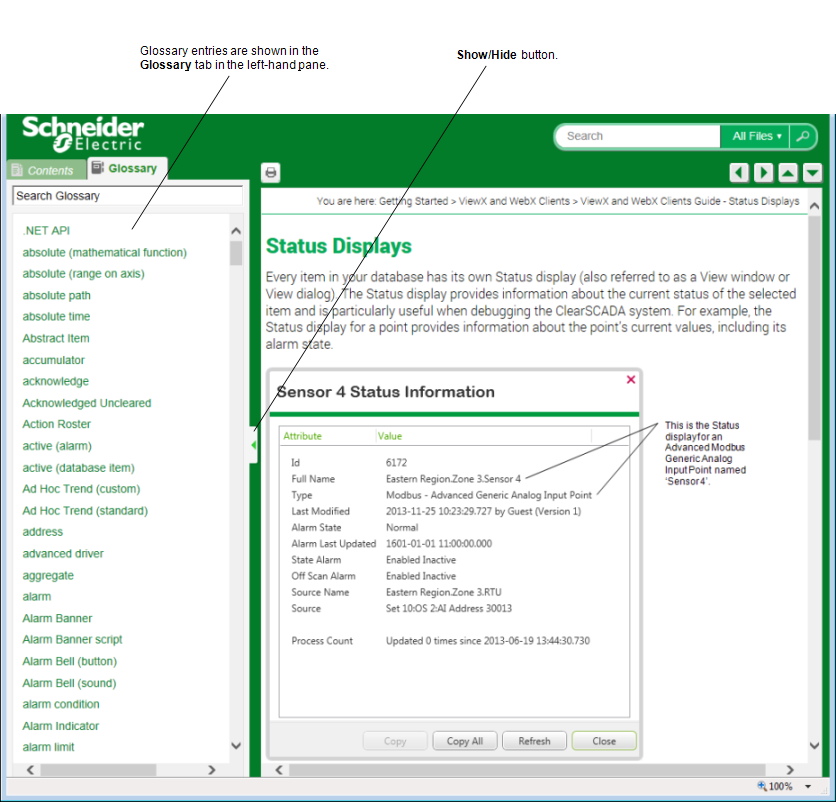Screen dimensions: 836x802
Task: Open absolute (mathematical function) entry
Action: [104, 252]
